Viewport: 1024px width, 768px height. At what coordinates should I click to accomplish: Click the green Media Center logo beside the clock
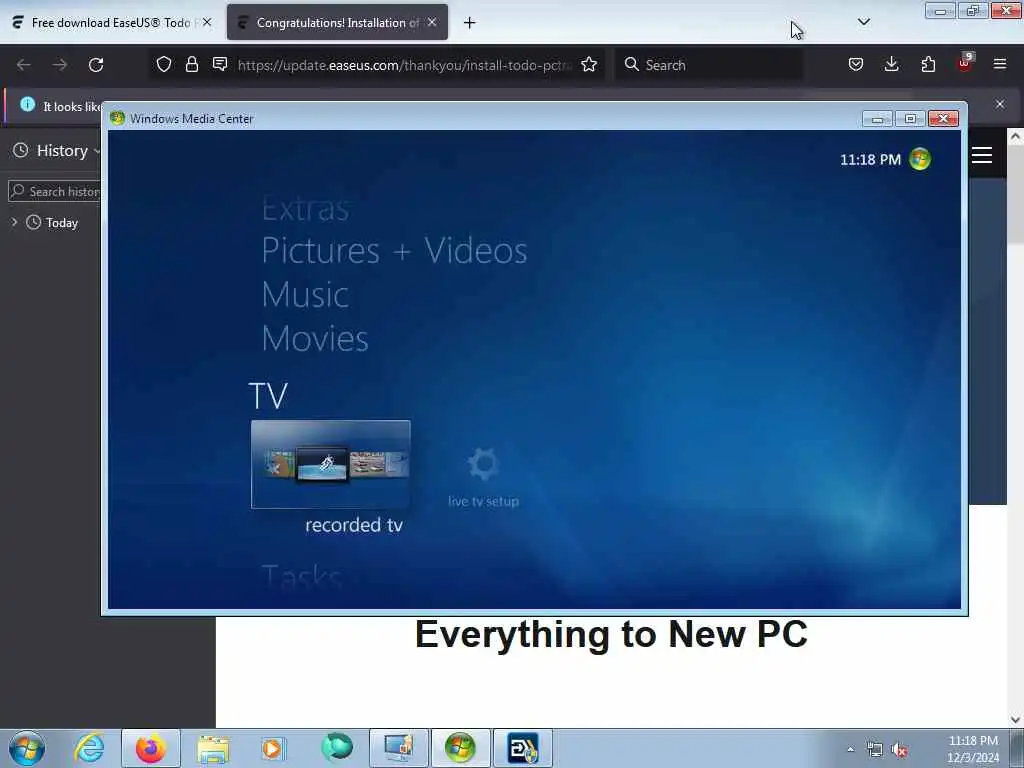[x=920, y=159]
